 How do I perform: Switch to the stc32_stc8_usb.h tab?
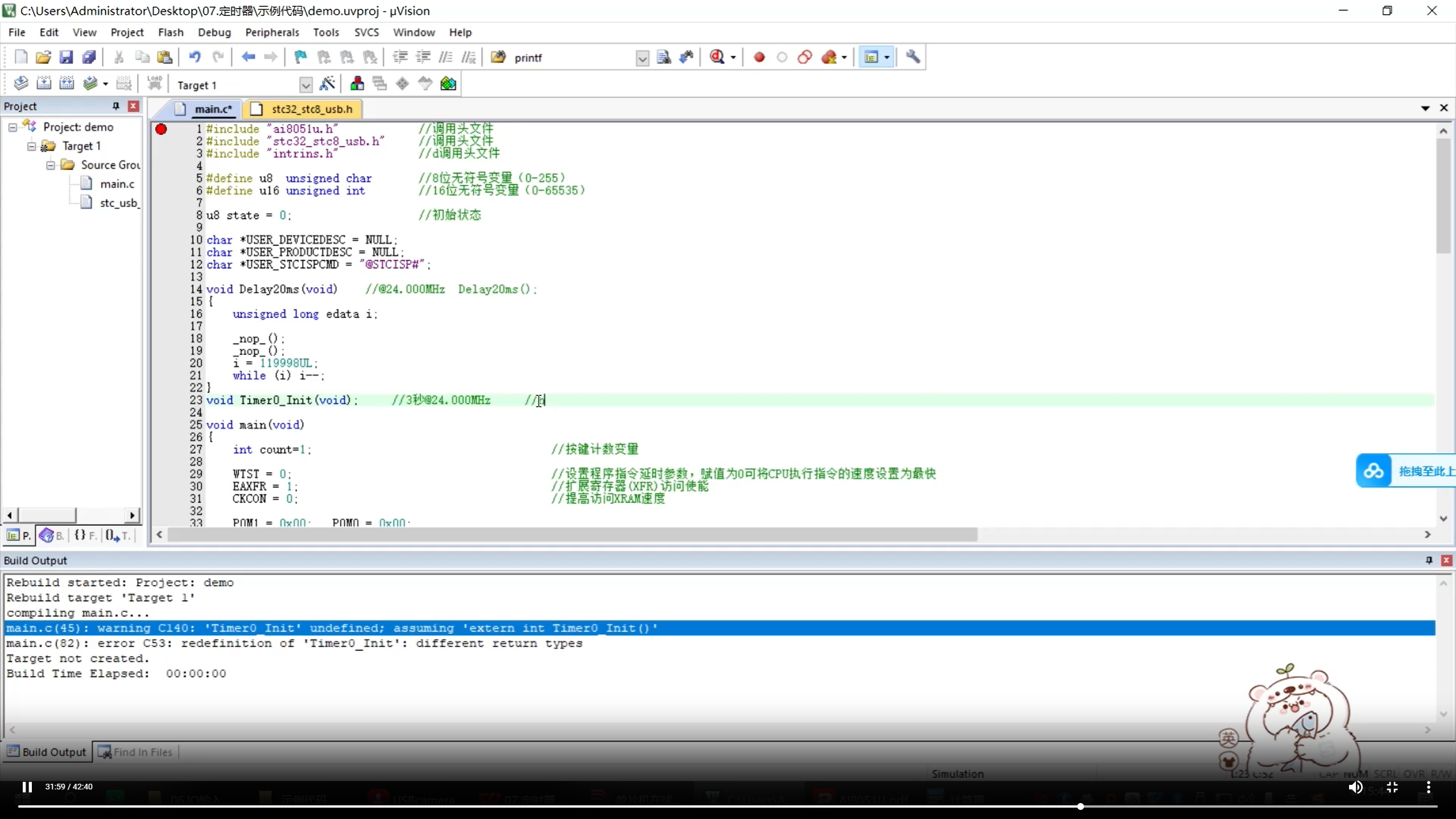pyautogui.click(x=312, y=109)
